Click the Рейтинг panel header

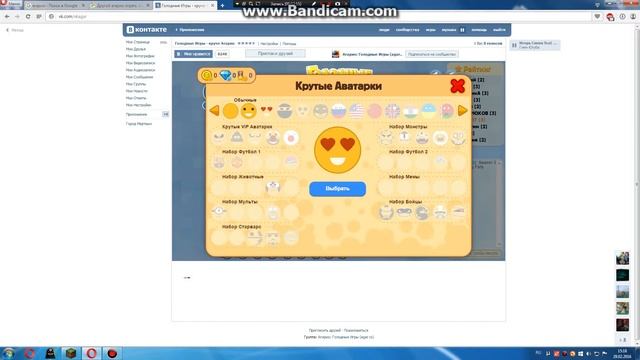(x=473, y=69)
